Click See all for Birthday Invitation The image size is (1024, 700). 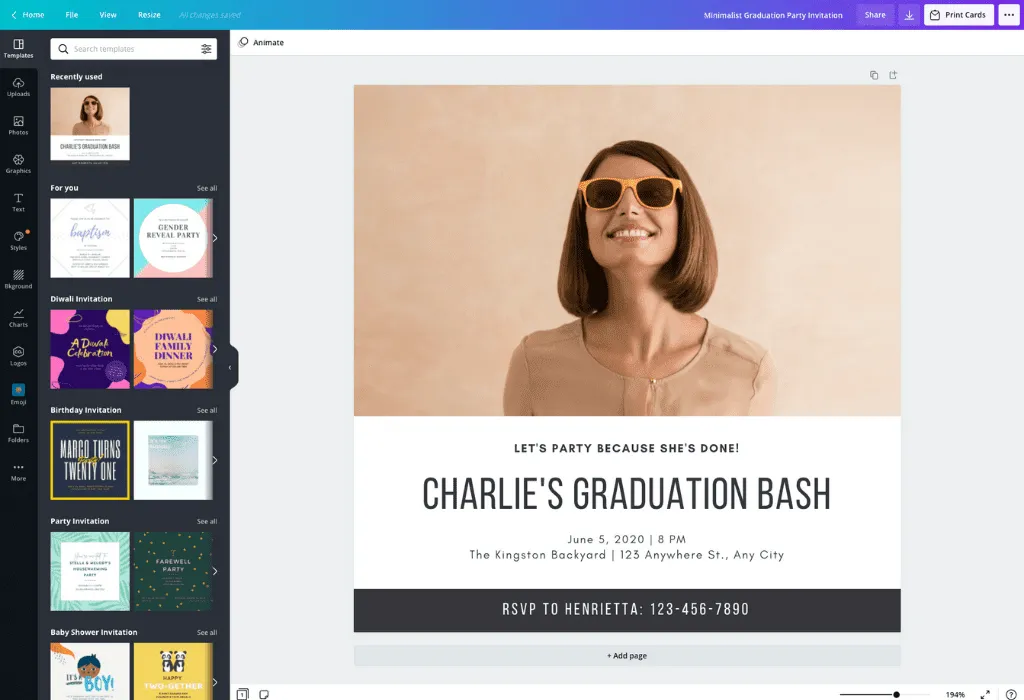click(x=207, y=410)
